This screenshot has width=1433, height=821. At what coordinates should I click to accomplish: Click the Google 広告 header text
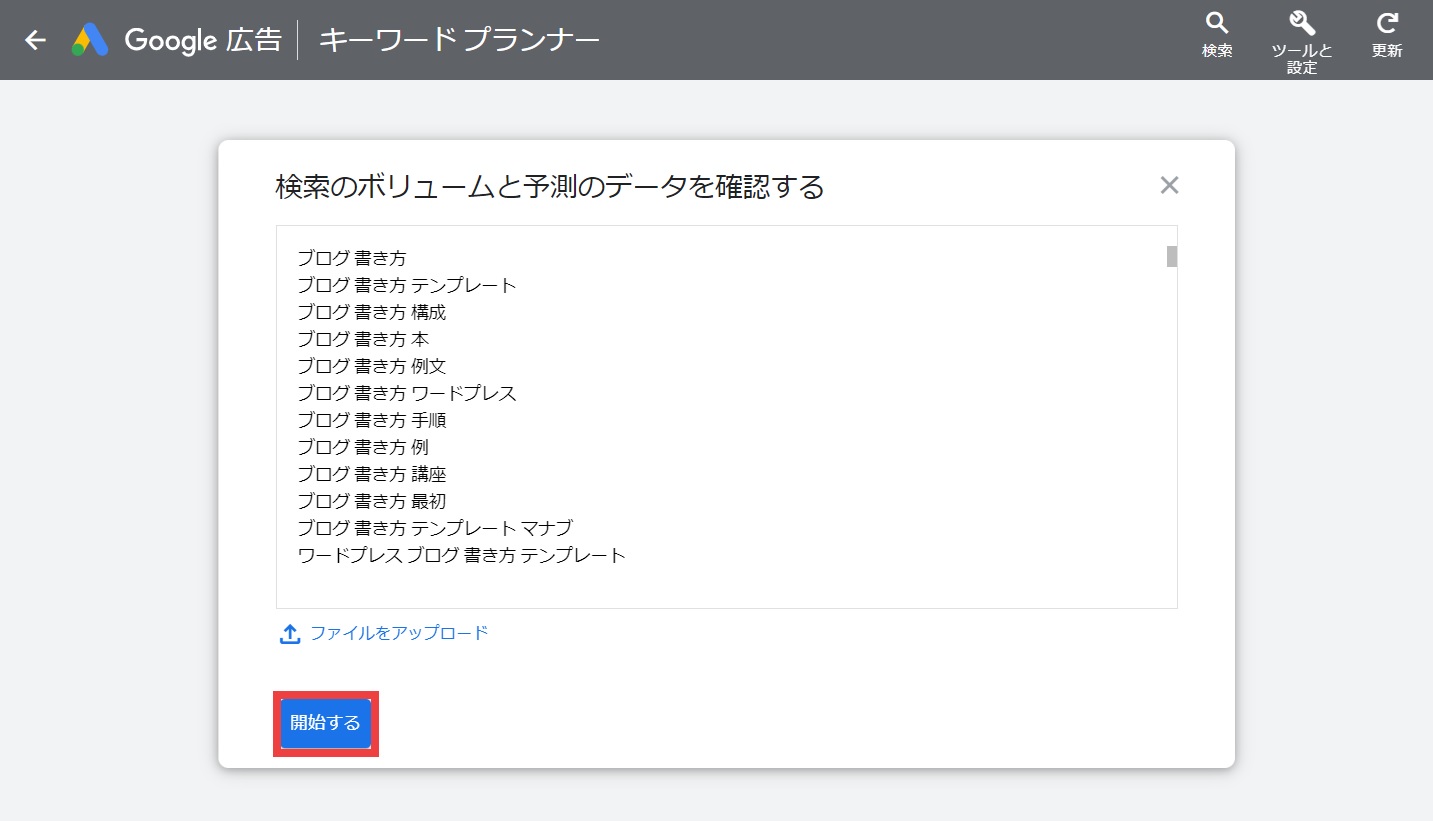tap(203, 40)
